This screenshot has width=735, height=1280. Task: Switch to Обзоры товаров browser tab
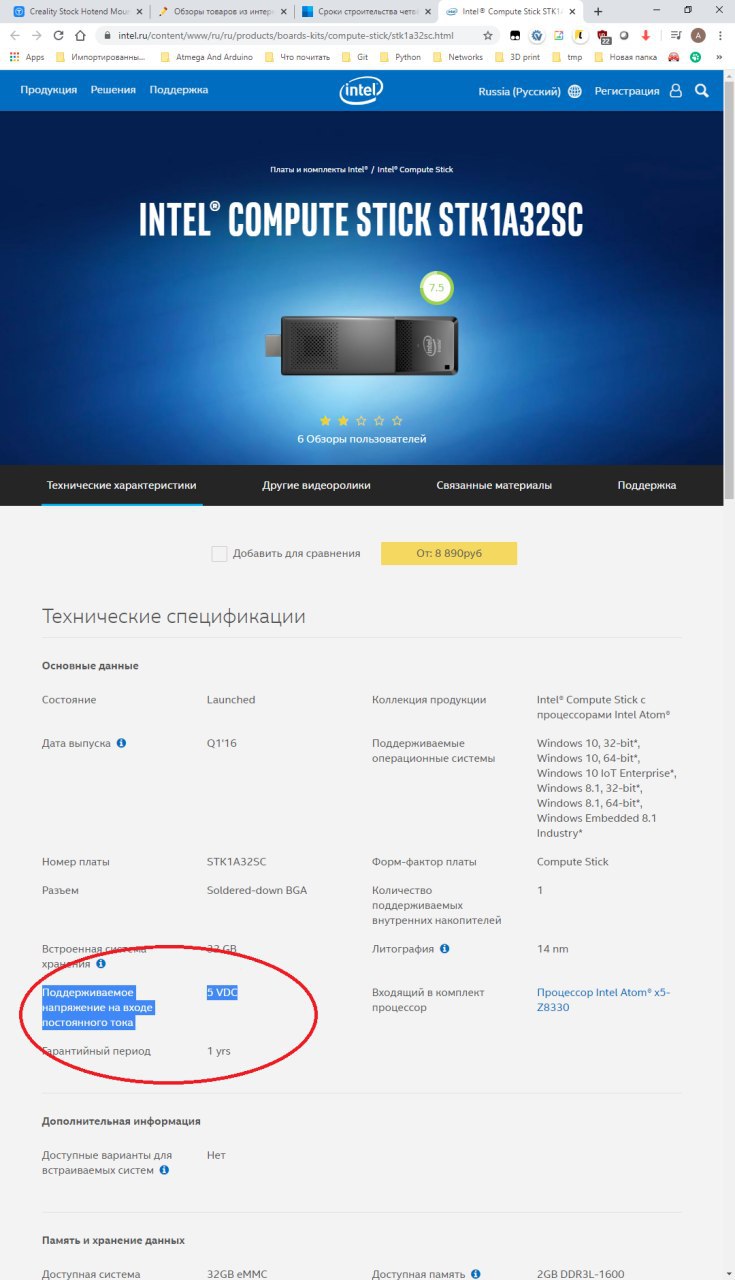click(x=222, y=11)
